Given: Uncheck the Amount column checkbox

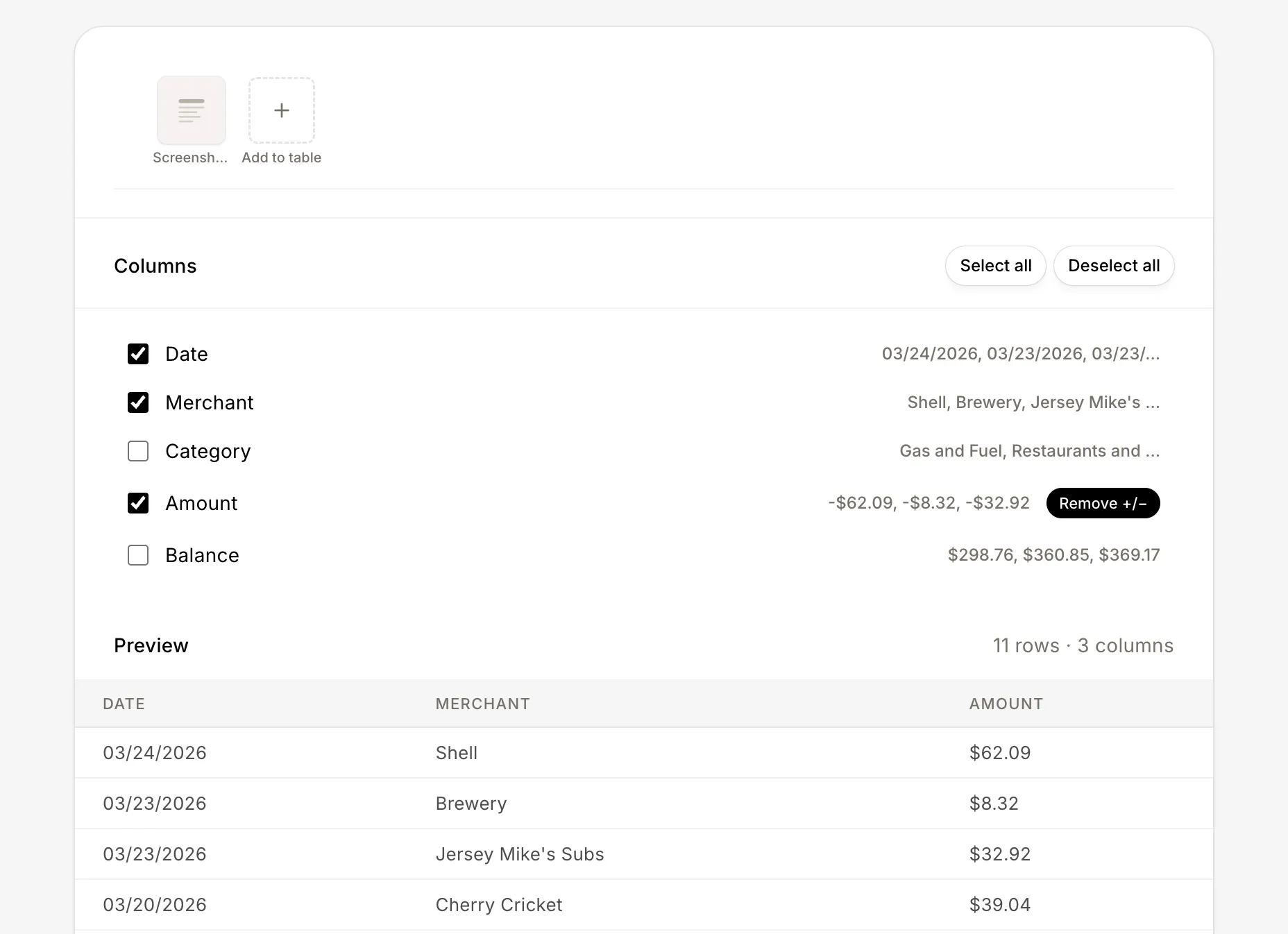Looking at the screenshot, I should tap(138, 503).
